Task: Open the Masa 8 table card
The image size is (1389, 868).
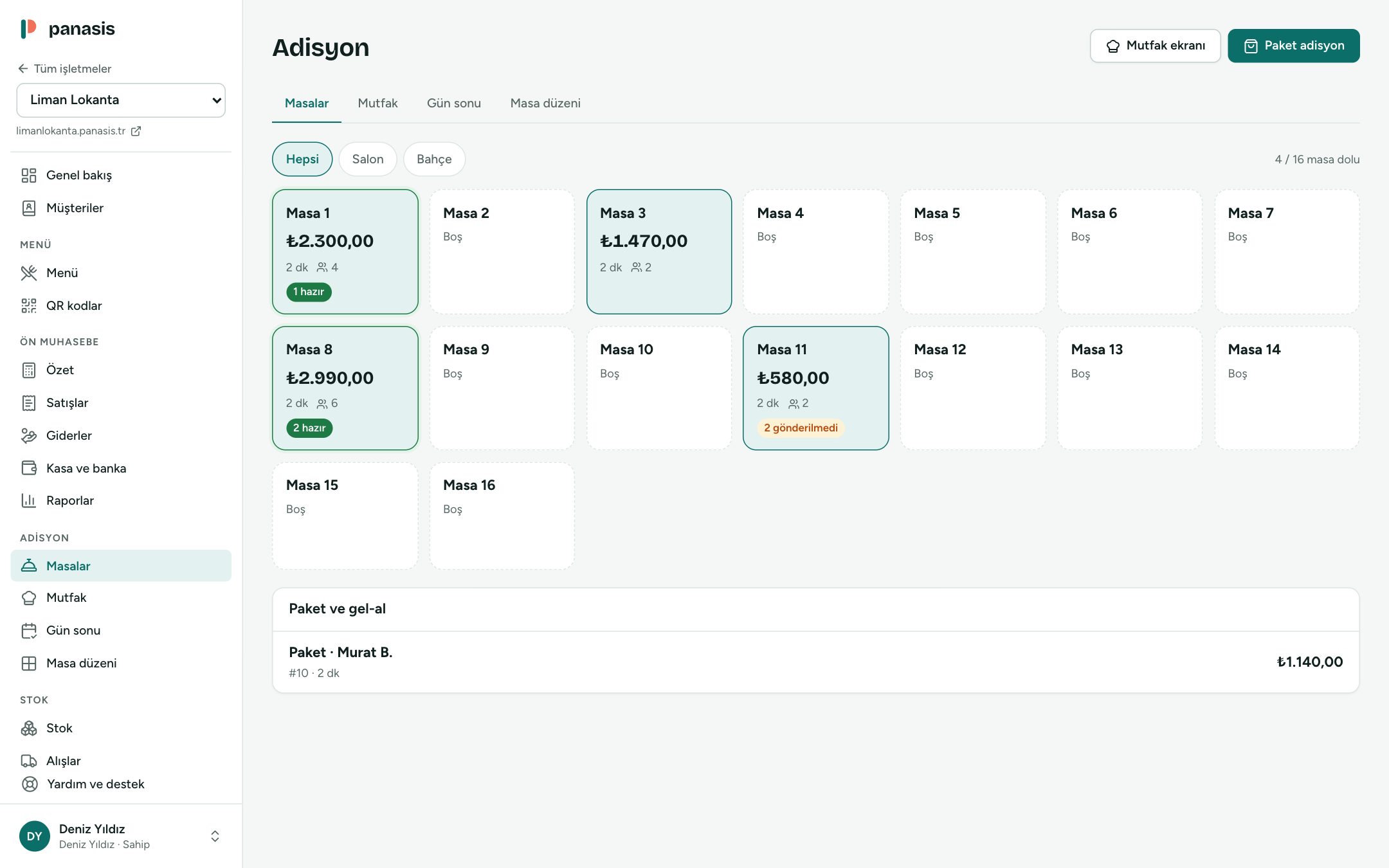Action: [345, 388]
